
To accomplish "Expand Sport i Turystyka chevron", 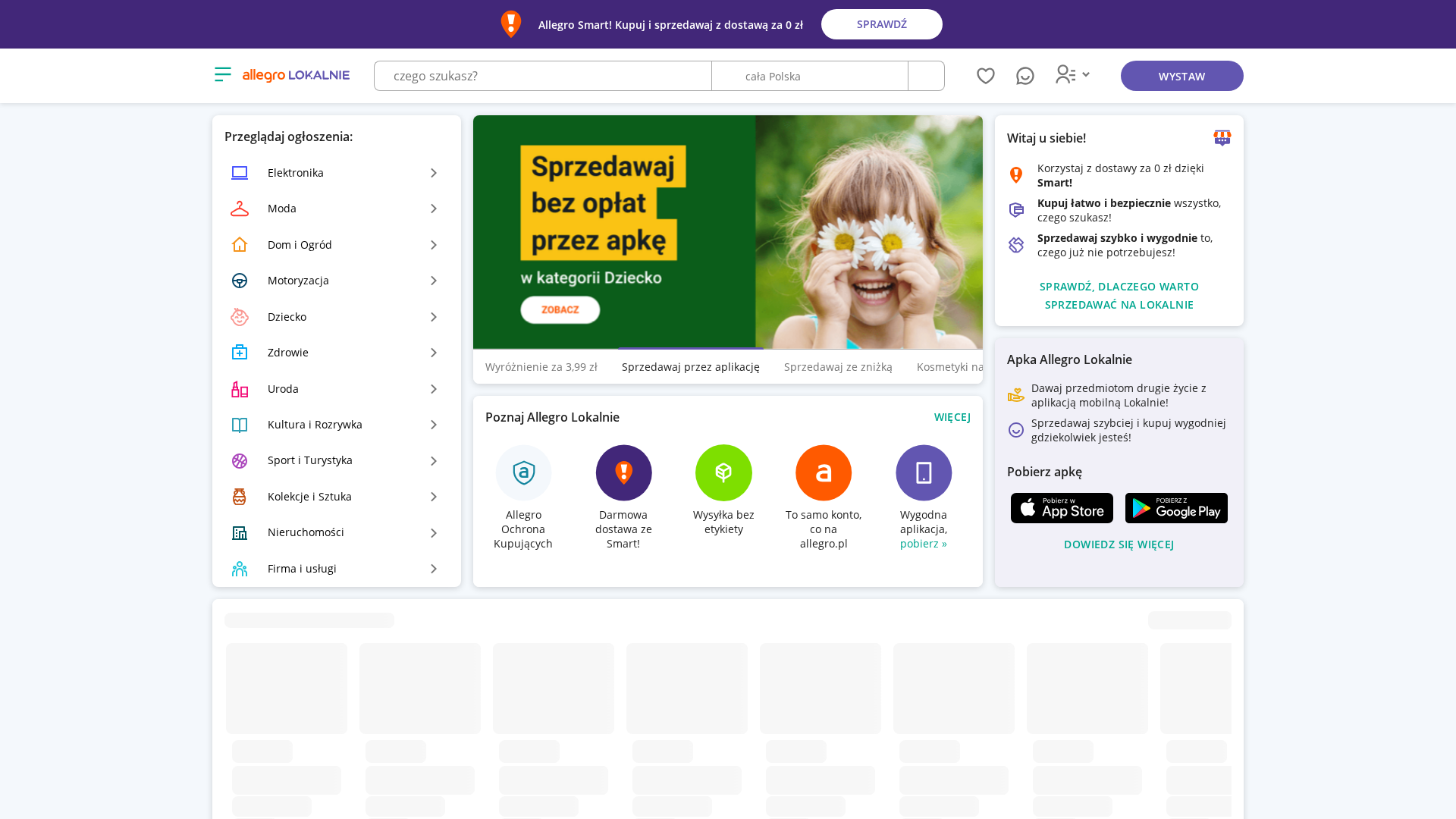I will tap(434, 461).
